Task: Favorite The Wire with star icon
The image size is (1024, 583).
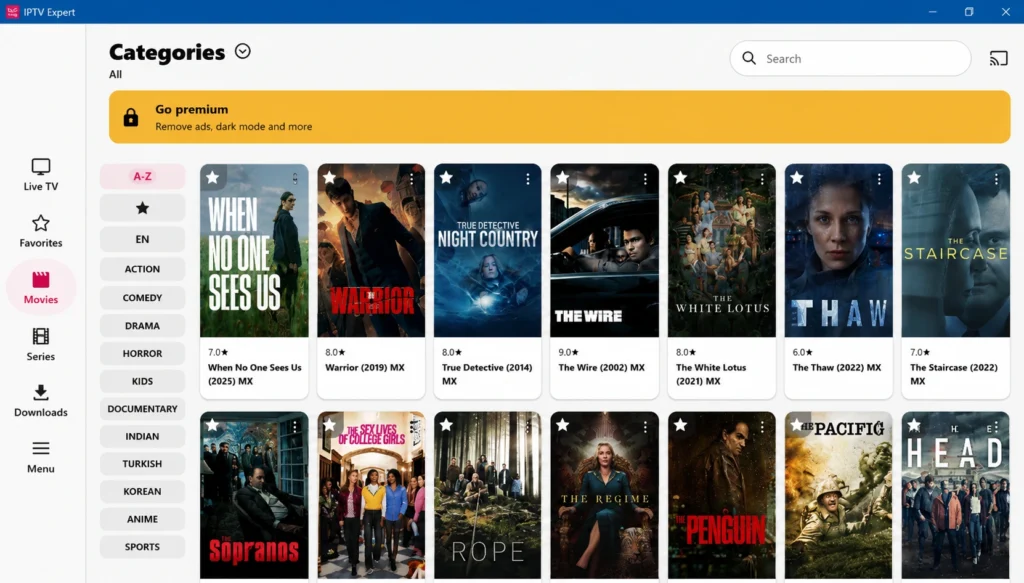Action: click(562, 177)
